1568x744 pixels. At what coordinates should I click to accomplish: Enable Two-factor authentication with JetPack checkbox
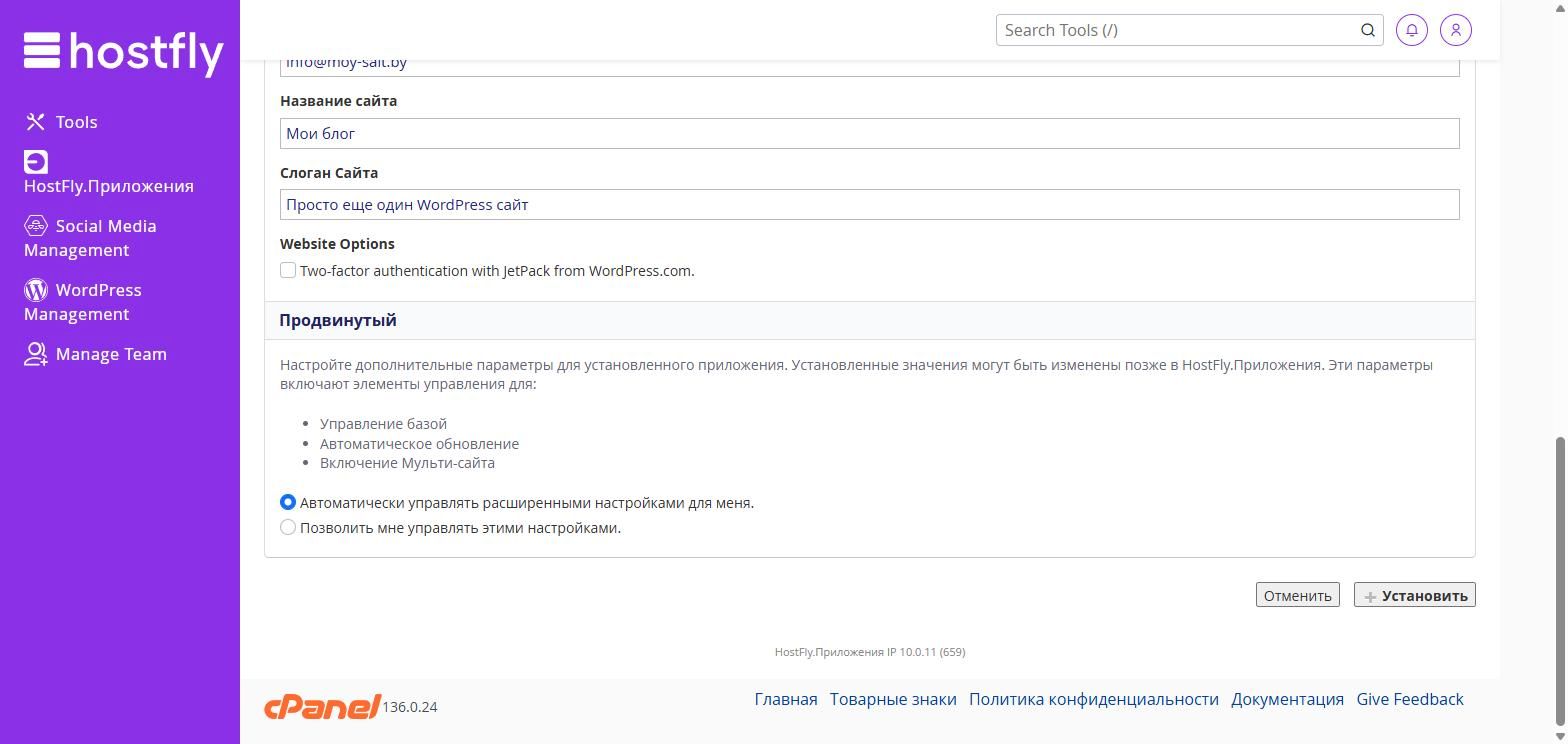click(288, 270)
